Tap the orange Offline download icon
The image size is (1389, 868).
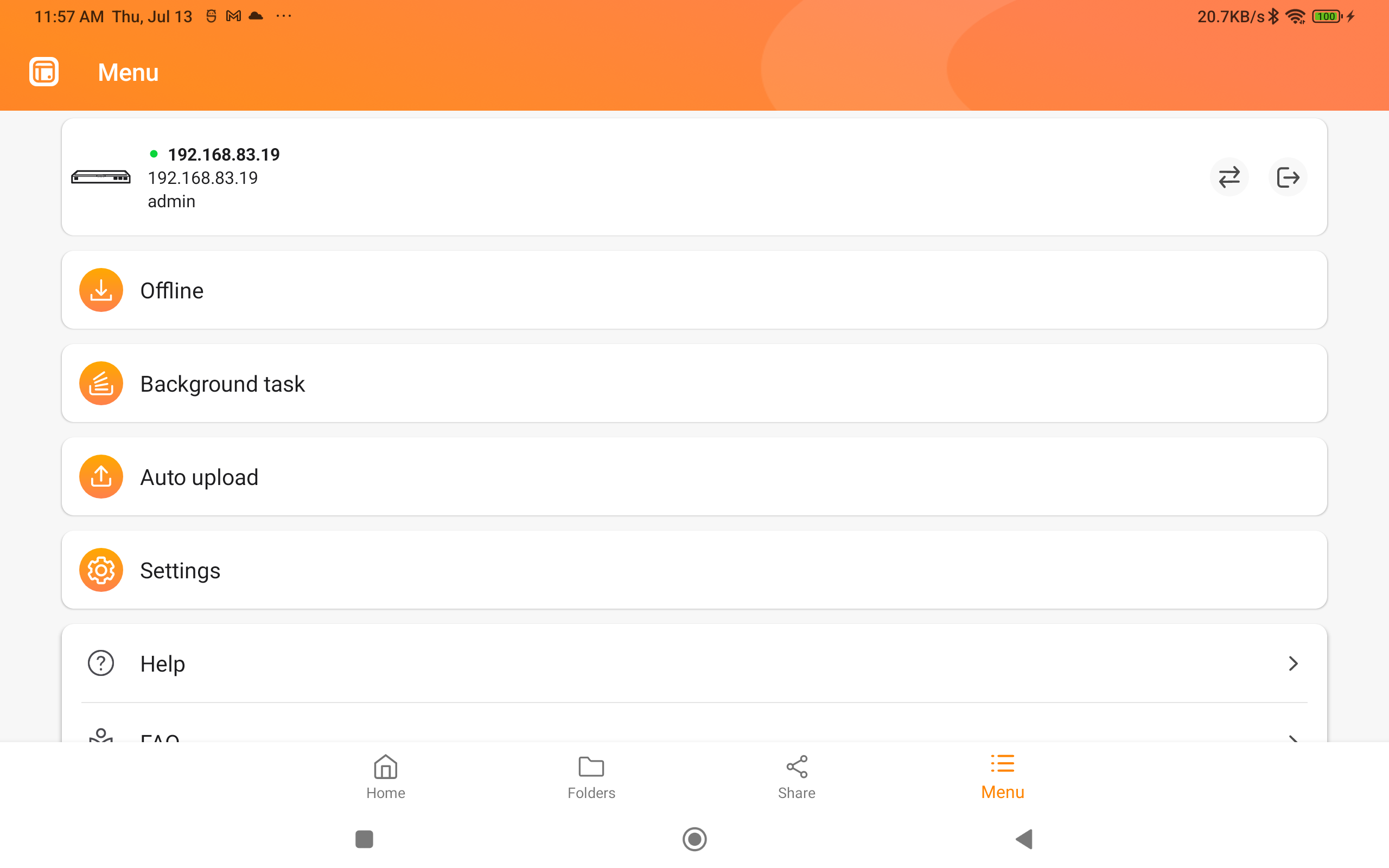click(101, 290)
